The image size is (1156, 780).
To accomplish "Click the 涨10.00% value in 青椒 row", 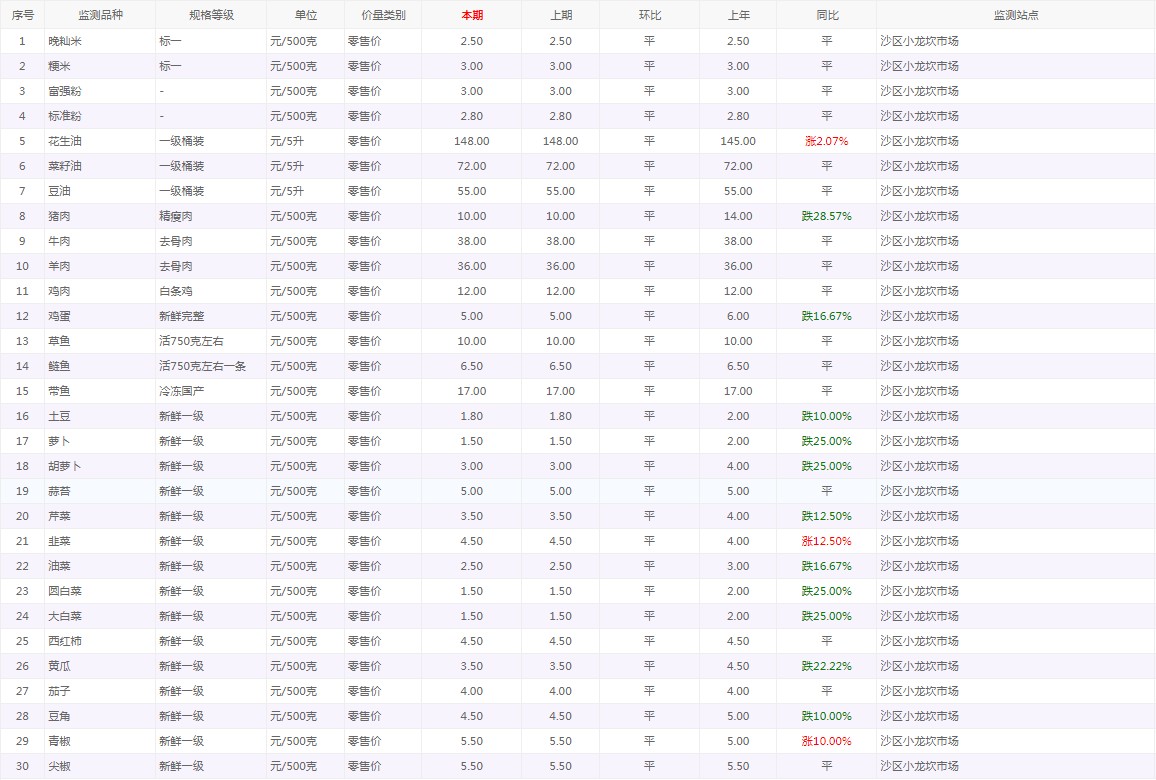I will (826, 741).
